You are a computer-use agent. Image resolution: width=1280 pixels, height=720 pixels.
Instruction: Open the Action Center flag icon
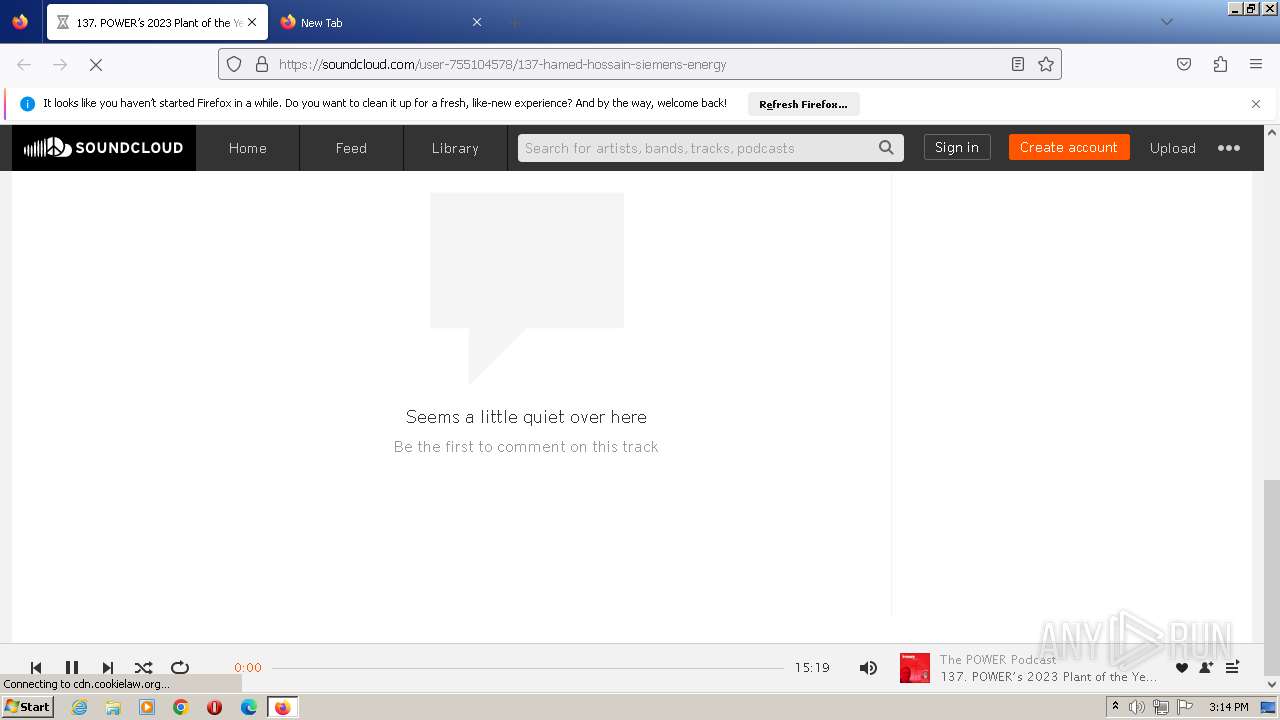(x=1185, y=707)
